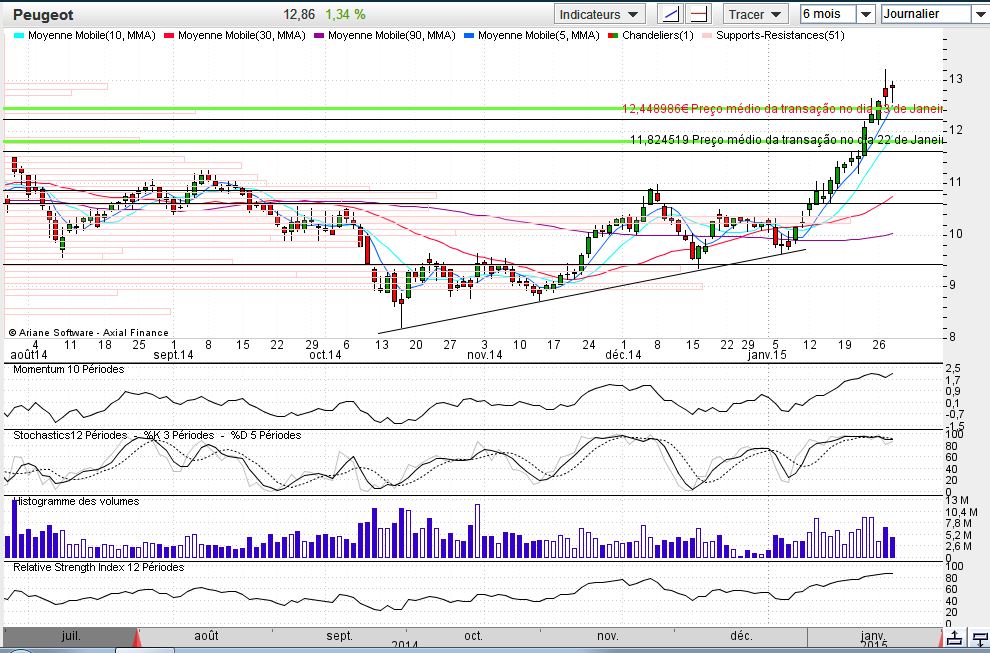
Task: Click the Moyenne Mobile(5, MMA) color swatch
Action: pyautogui.click(x=470, y=35)
